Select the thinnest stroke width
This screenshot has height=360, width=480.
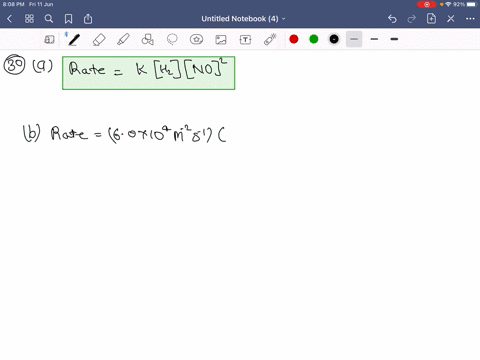[x=354, y=39]
